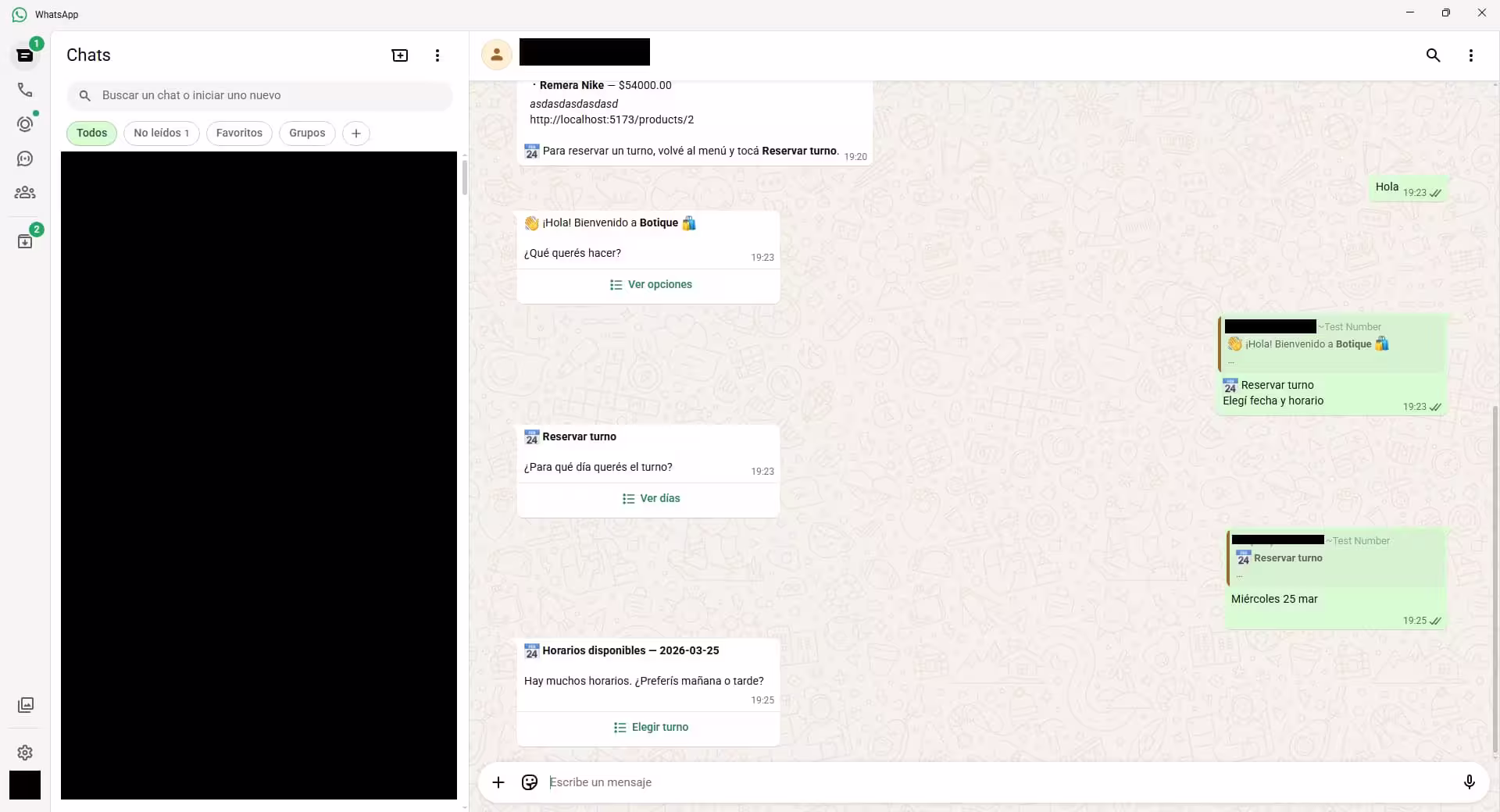
Task: Open the Channels section
Action: [x=25, y=159]
